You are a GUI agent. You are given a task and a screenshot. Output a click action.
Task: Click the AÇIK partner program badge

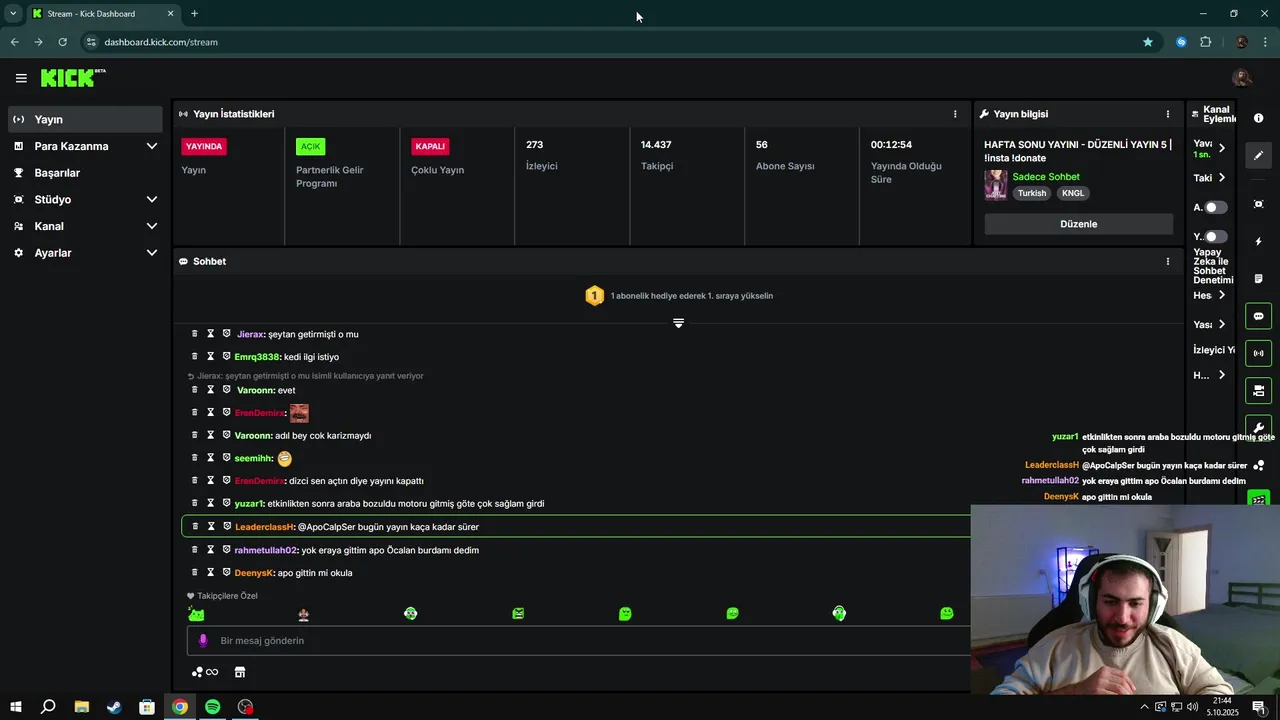coord(310,146)
